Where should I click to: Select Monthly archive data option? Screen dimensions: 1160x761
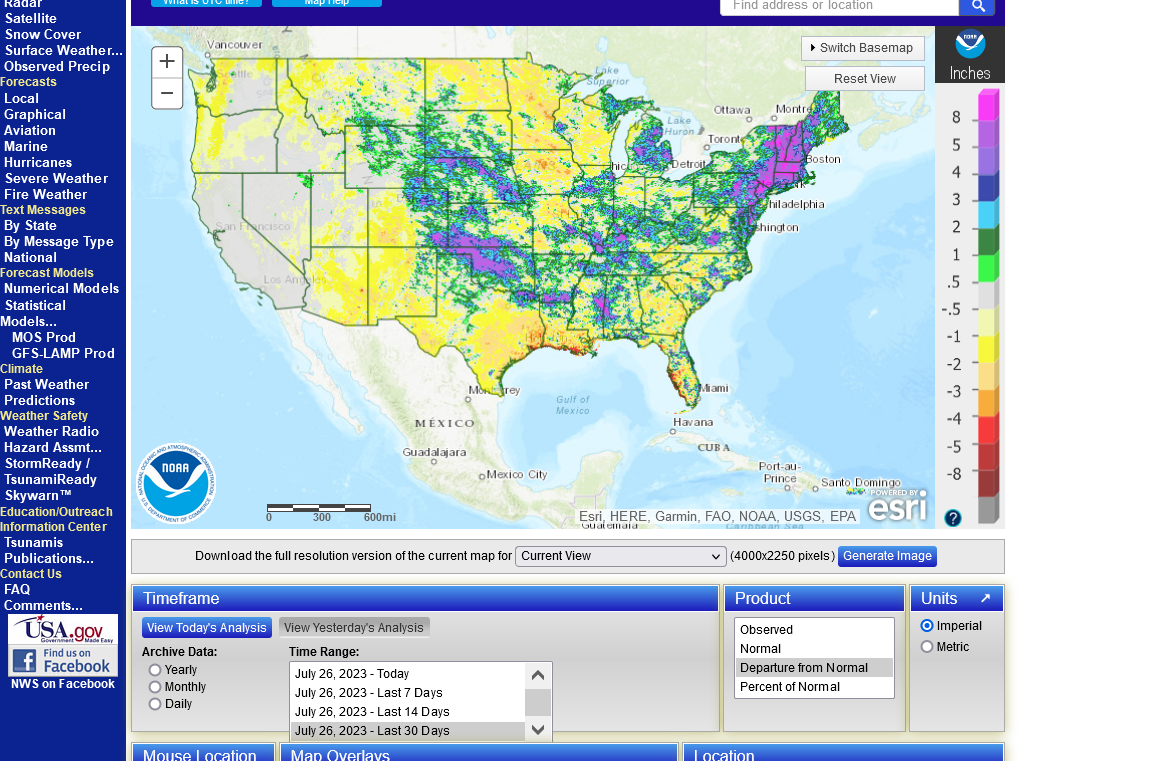155,687
